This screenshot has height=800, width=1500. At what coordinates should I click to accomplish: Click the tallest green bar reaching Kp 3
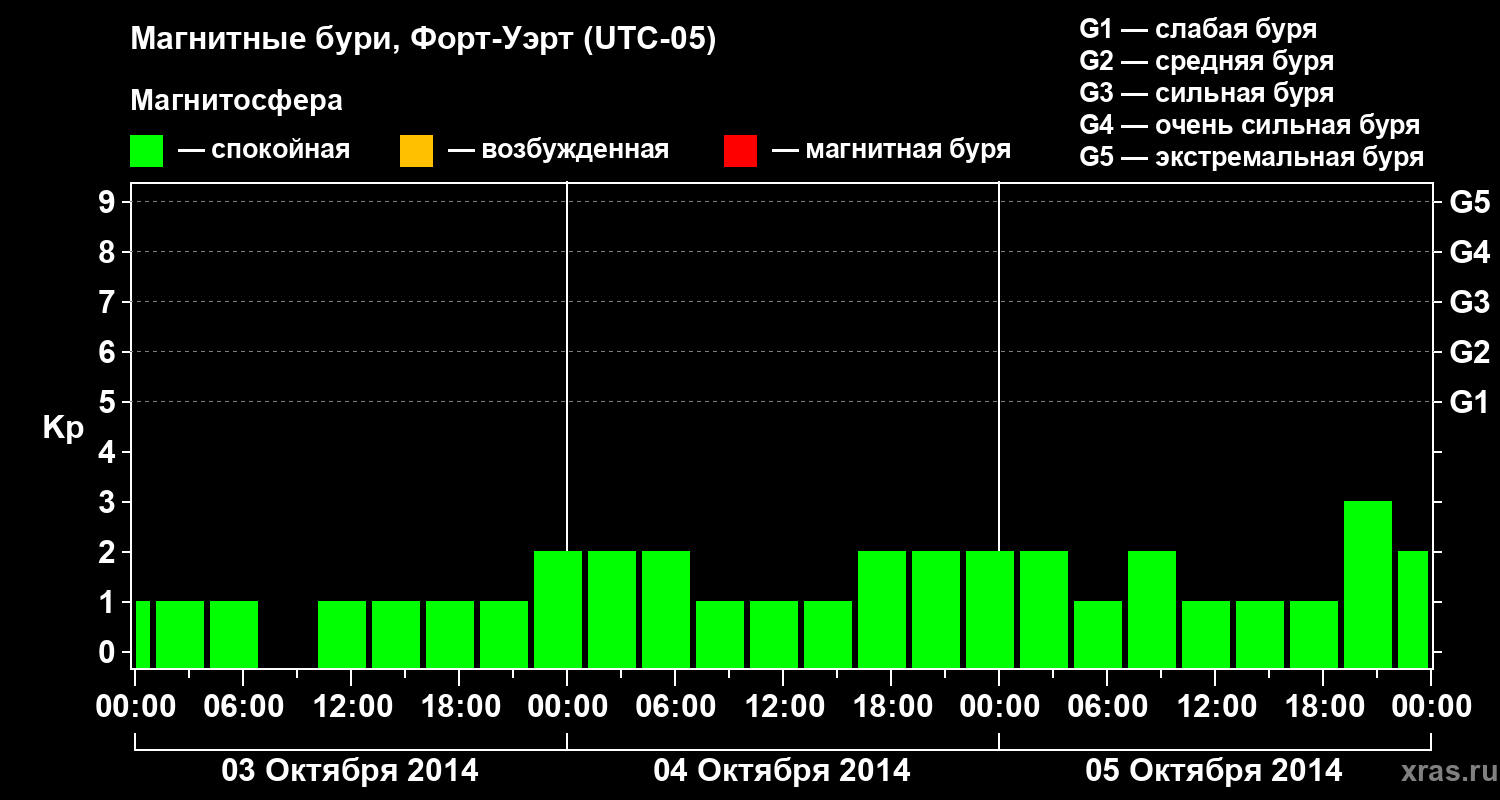(1368, 584)
